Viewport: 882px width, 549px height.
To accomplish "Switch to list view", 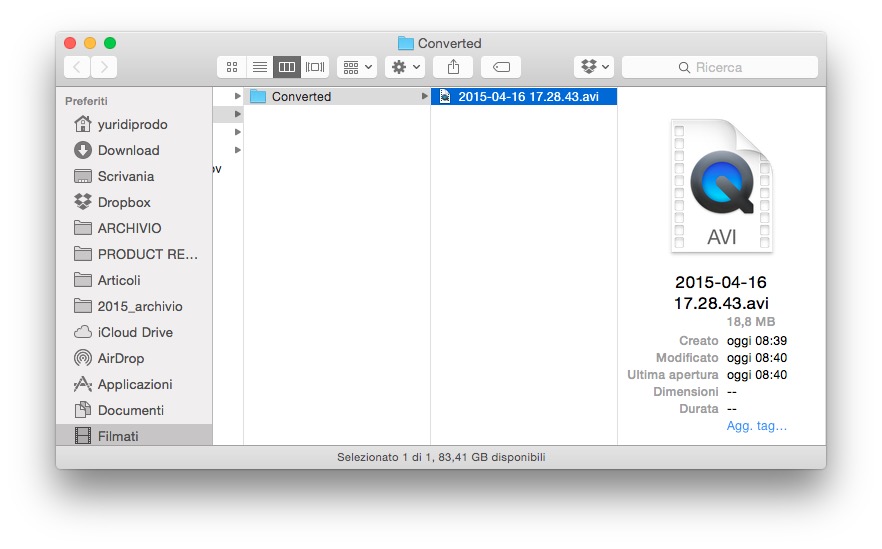I will pos(259,68).
